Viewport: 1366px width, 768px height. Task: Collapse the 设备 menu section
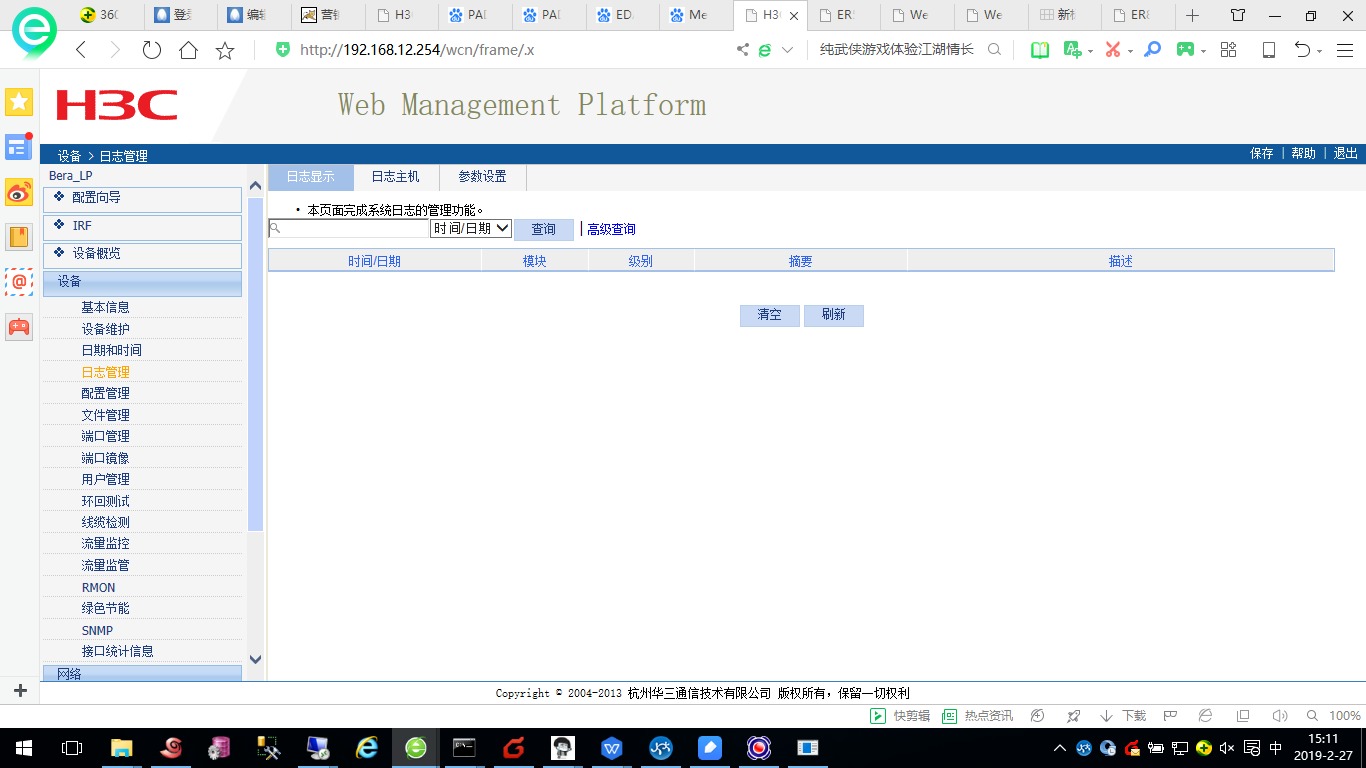(142, 283)
